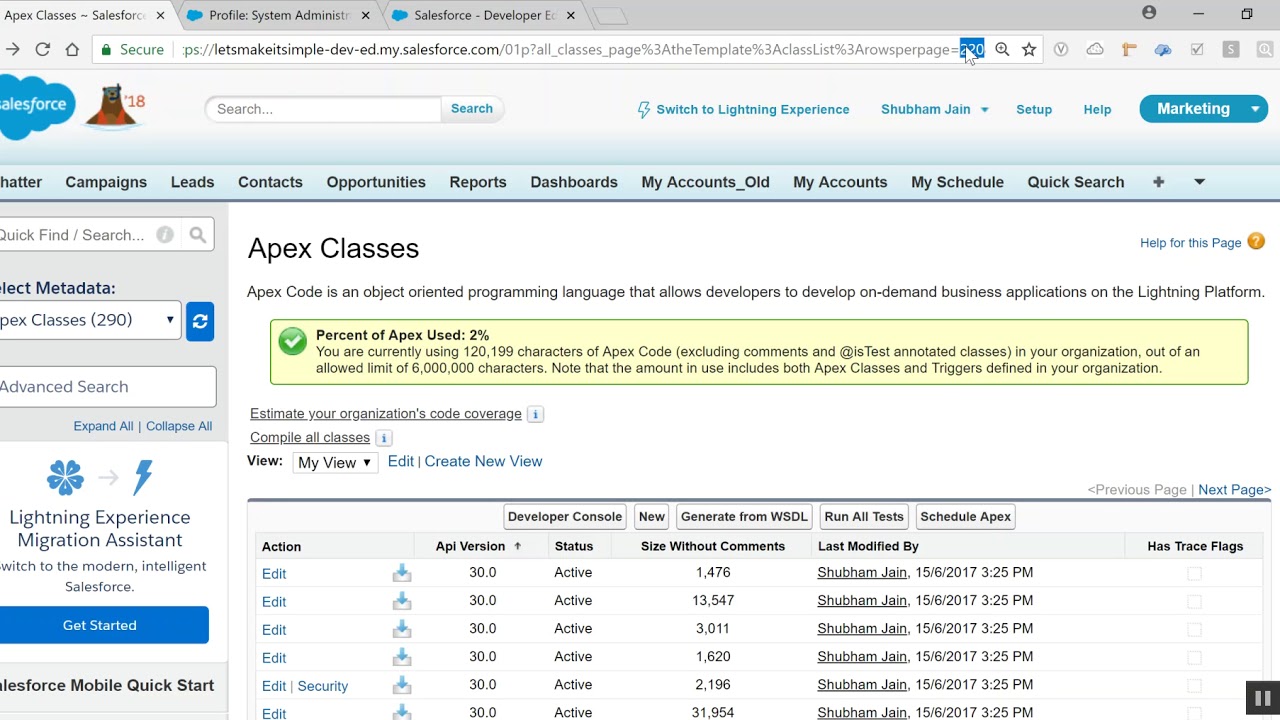
Task: Bookmark this page with star icon
Action: (x=1029, y=49)
